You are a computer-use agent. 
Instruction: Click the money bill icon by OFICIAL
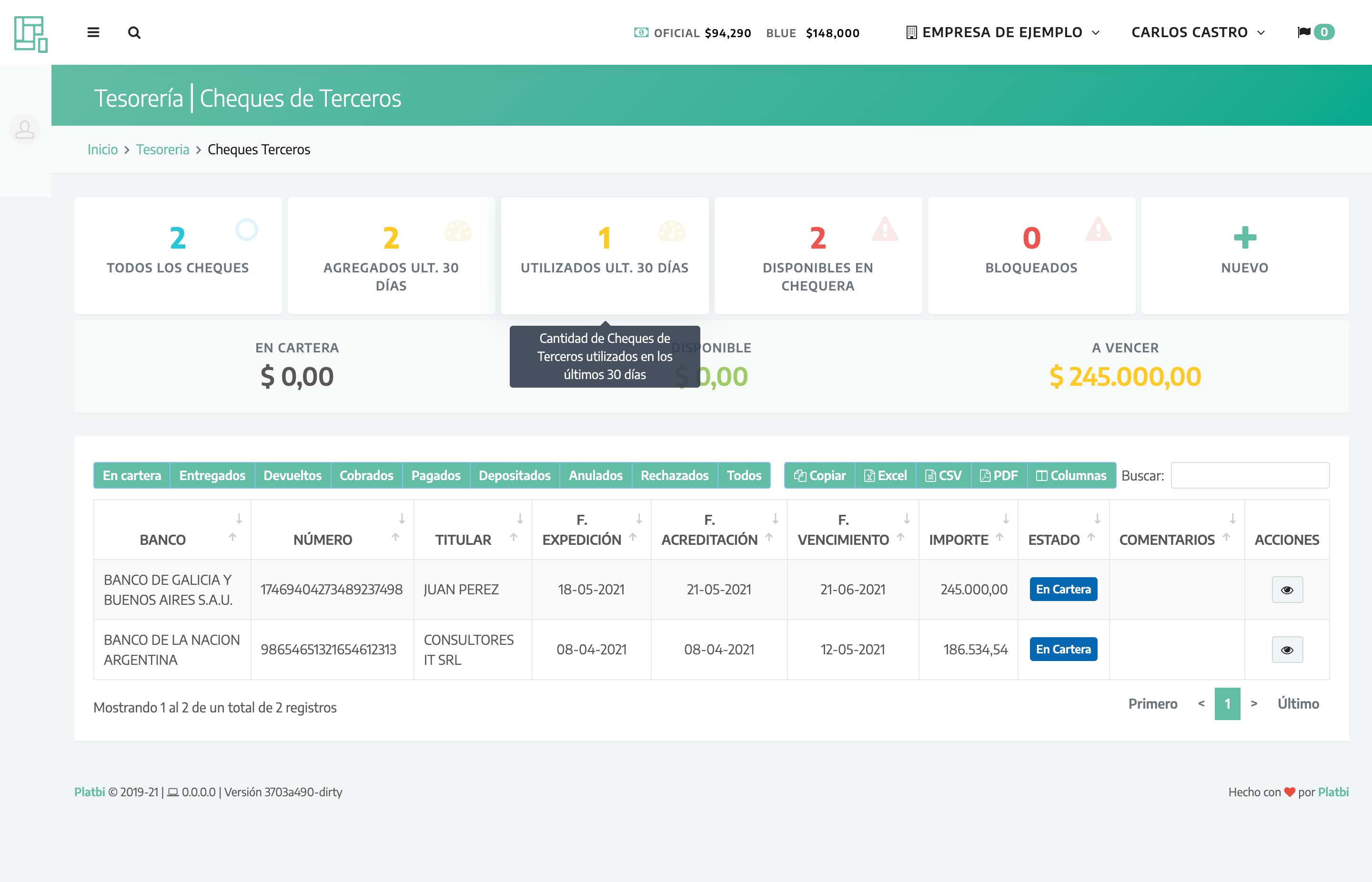(641, 33)
